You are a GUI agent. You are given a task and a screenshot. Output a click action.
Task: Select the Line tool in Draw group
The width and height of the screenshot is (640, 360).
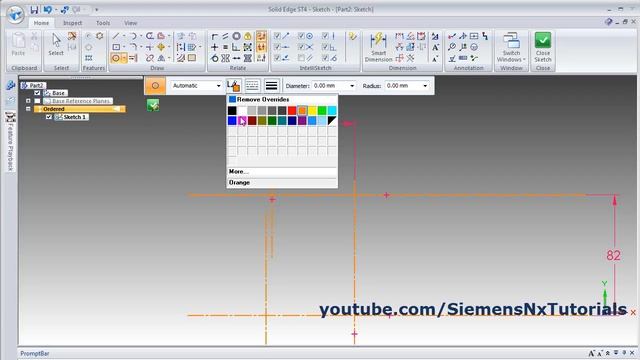(116, 36)
